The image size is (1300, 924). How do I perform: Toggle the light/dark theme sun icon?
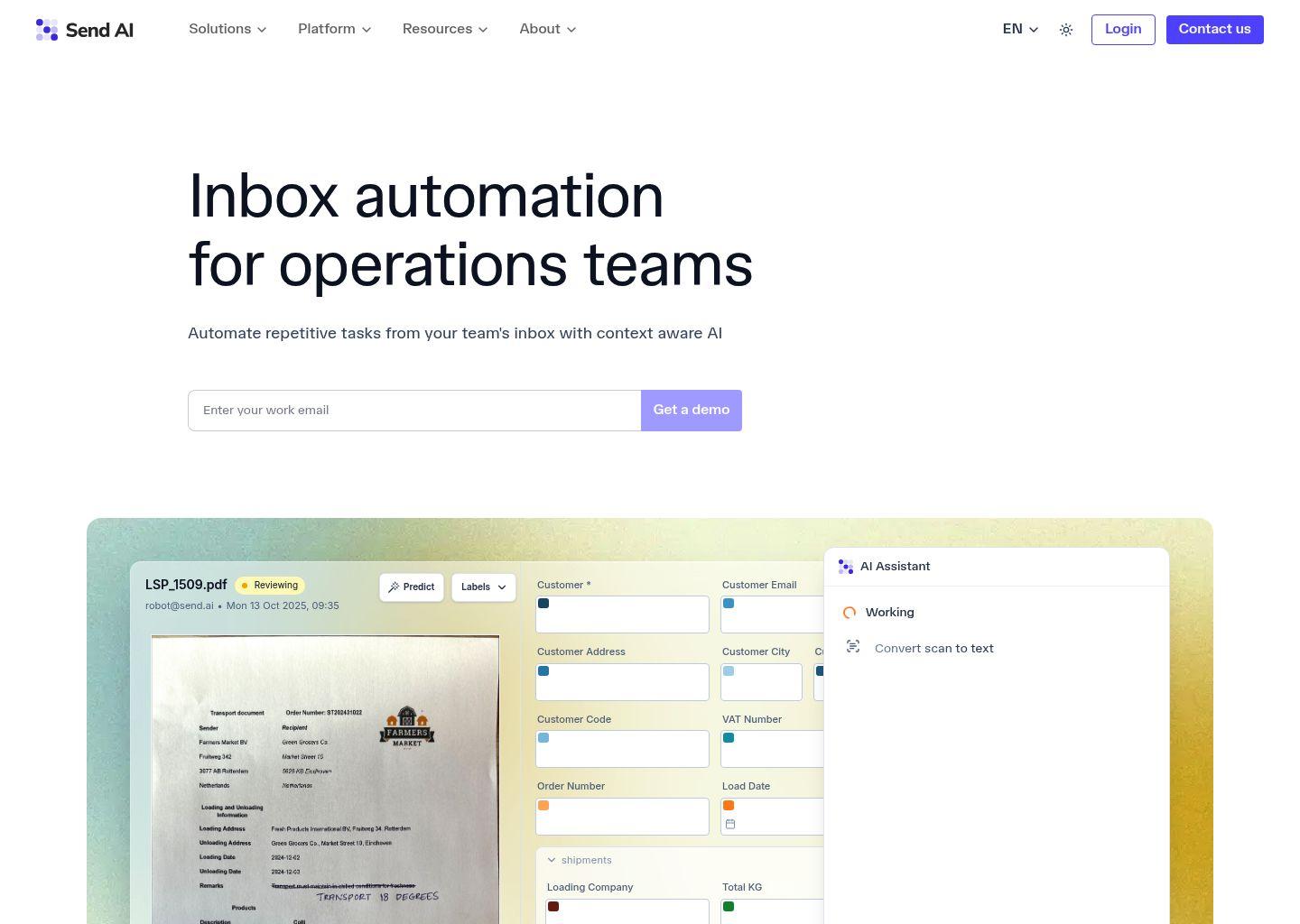click(x=1066, y=30)
